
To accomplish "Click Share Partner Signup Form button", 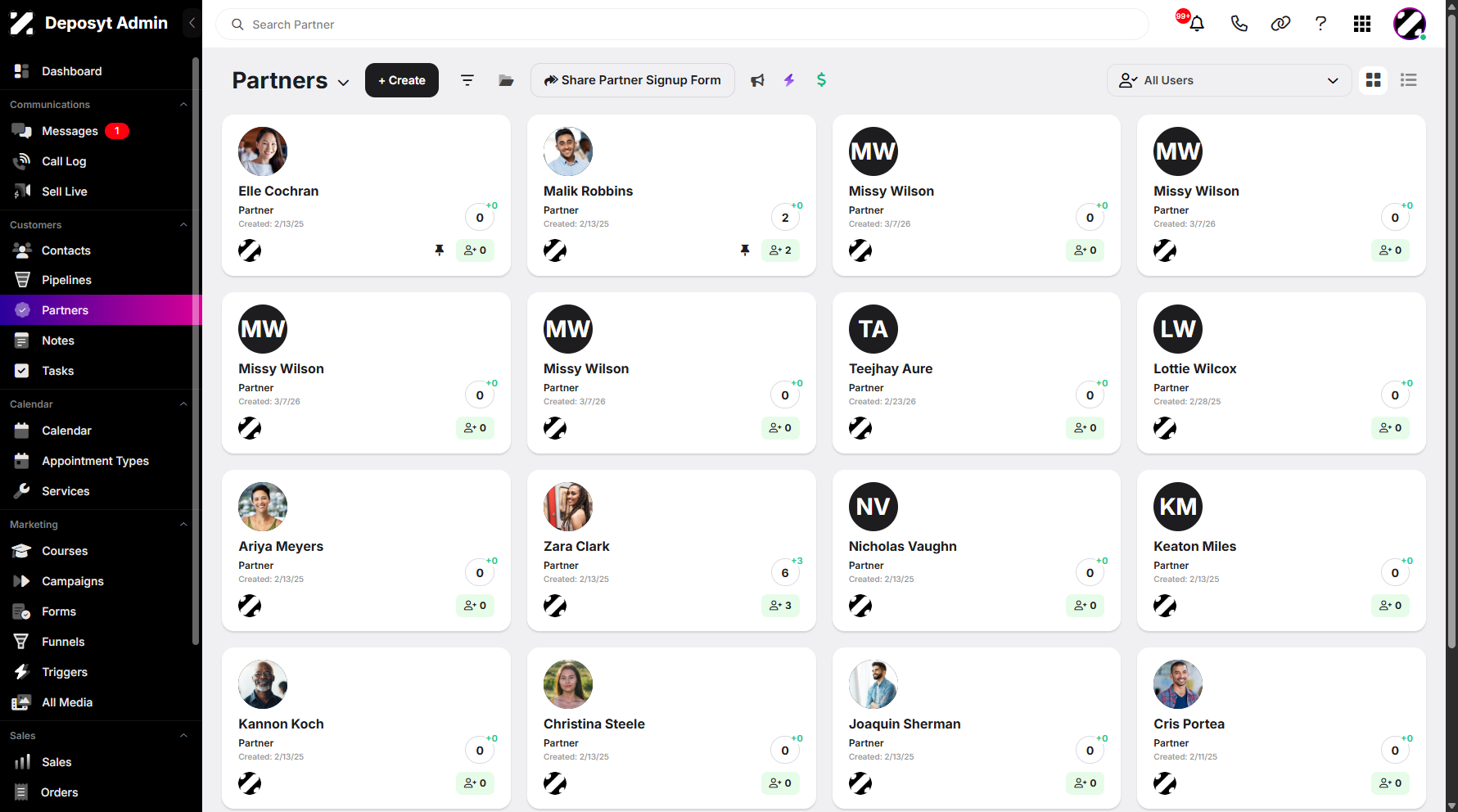I will 633,80.
